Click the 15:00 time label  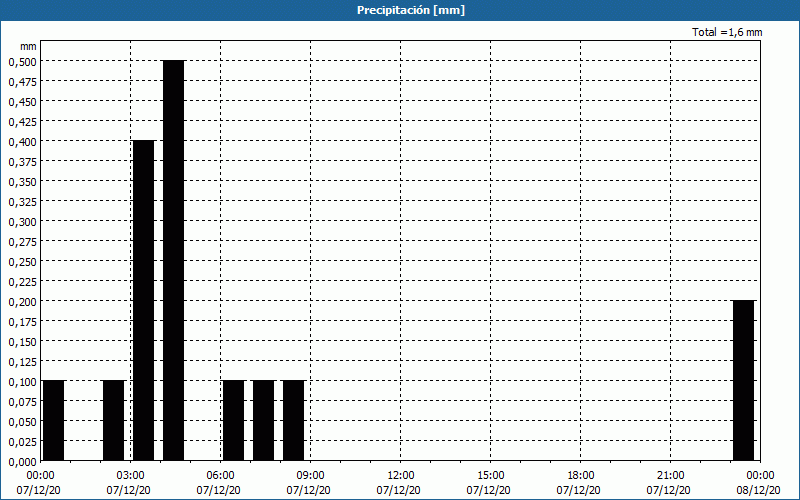[491, 476]
